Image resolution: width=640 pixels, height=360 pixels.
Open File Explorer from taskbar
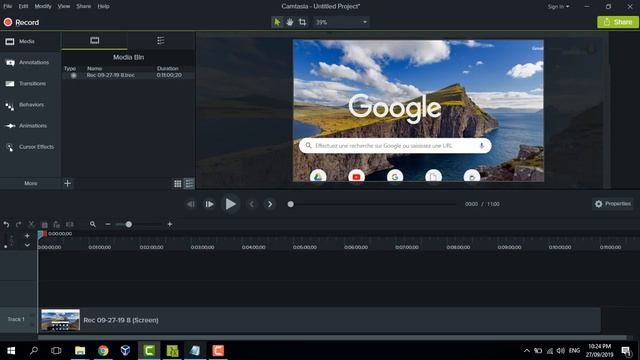point(80,351)
